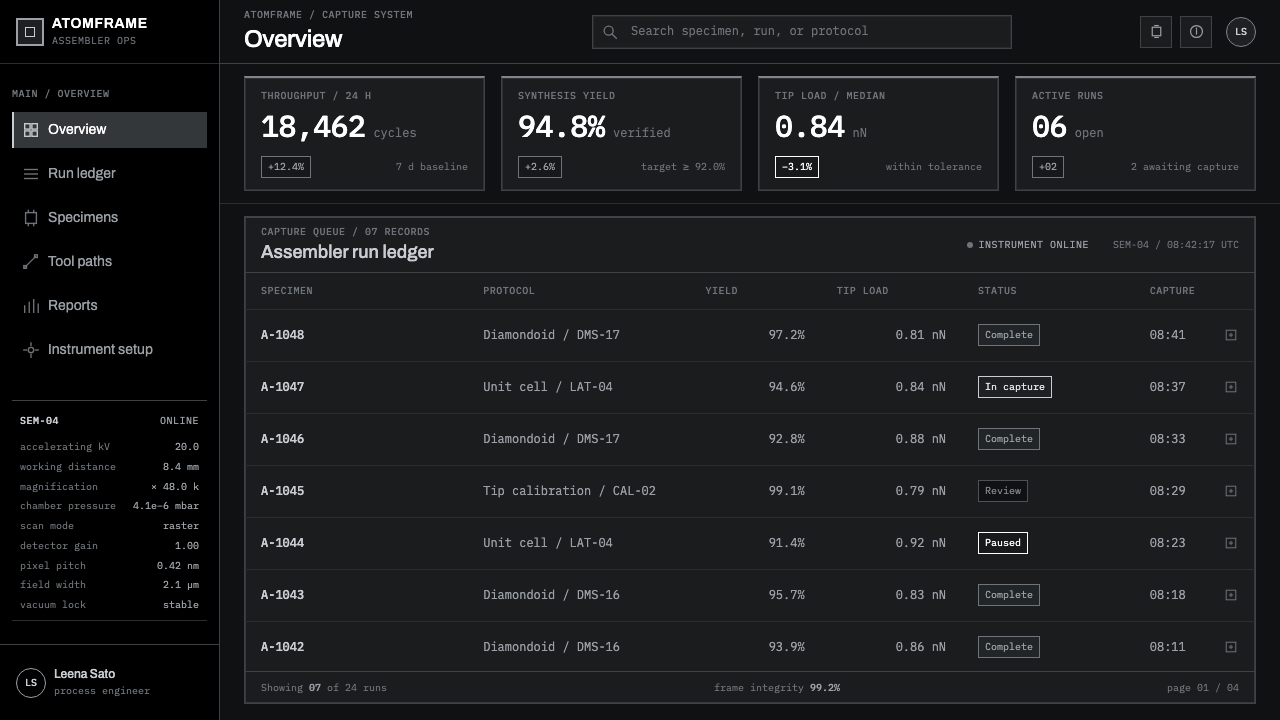Open the circular info icon button in the header
The width and height of the screenshot is (1280, 720).
point(1196,32)
